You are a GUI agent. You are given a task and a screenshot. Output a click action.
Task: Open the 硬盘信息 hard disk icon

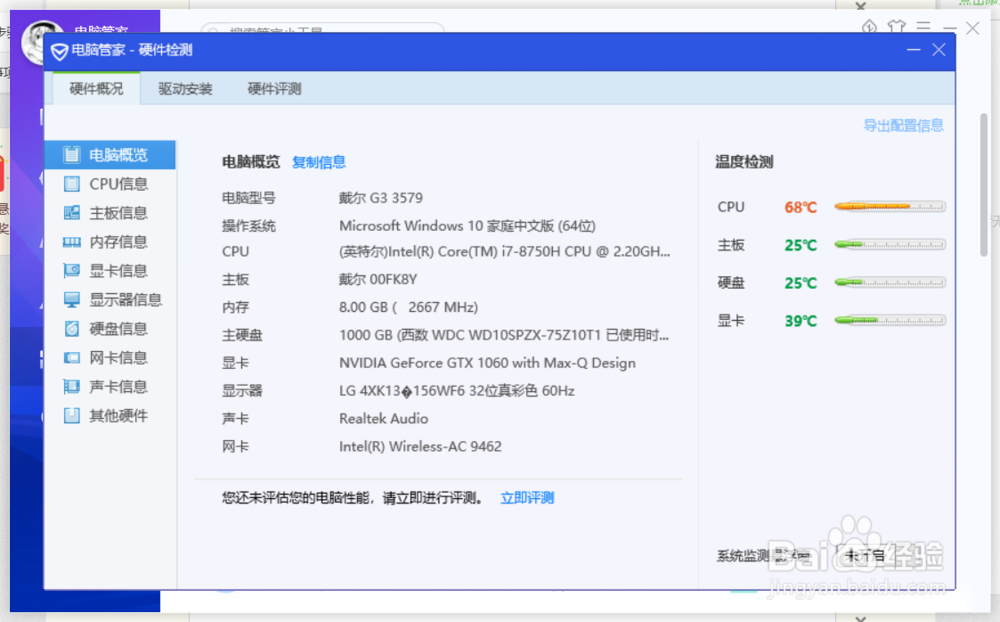(72, 329)
